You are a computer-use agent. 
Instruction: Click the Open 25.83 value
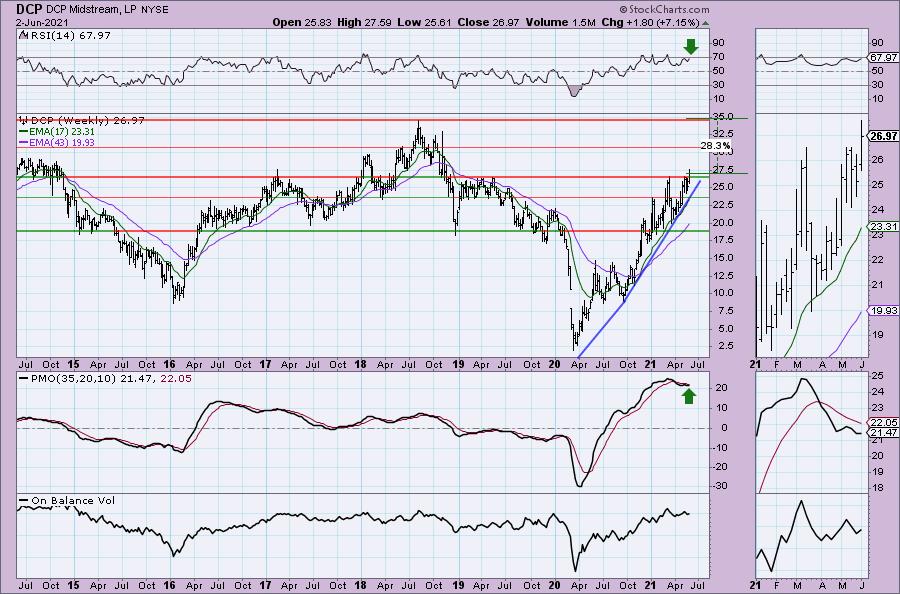click(302, 22)
